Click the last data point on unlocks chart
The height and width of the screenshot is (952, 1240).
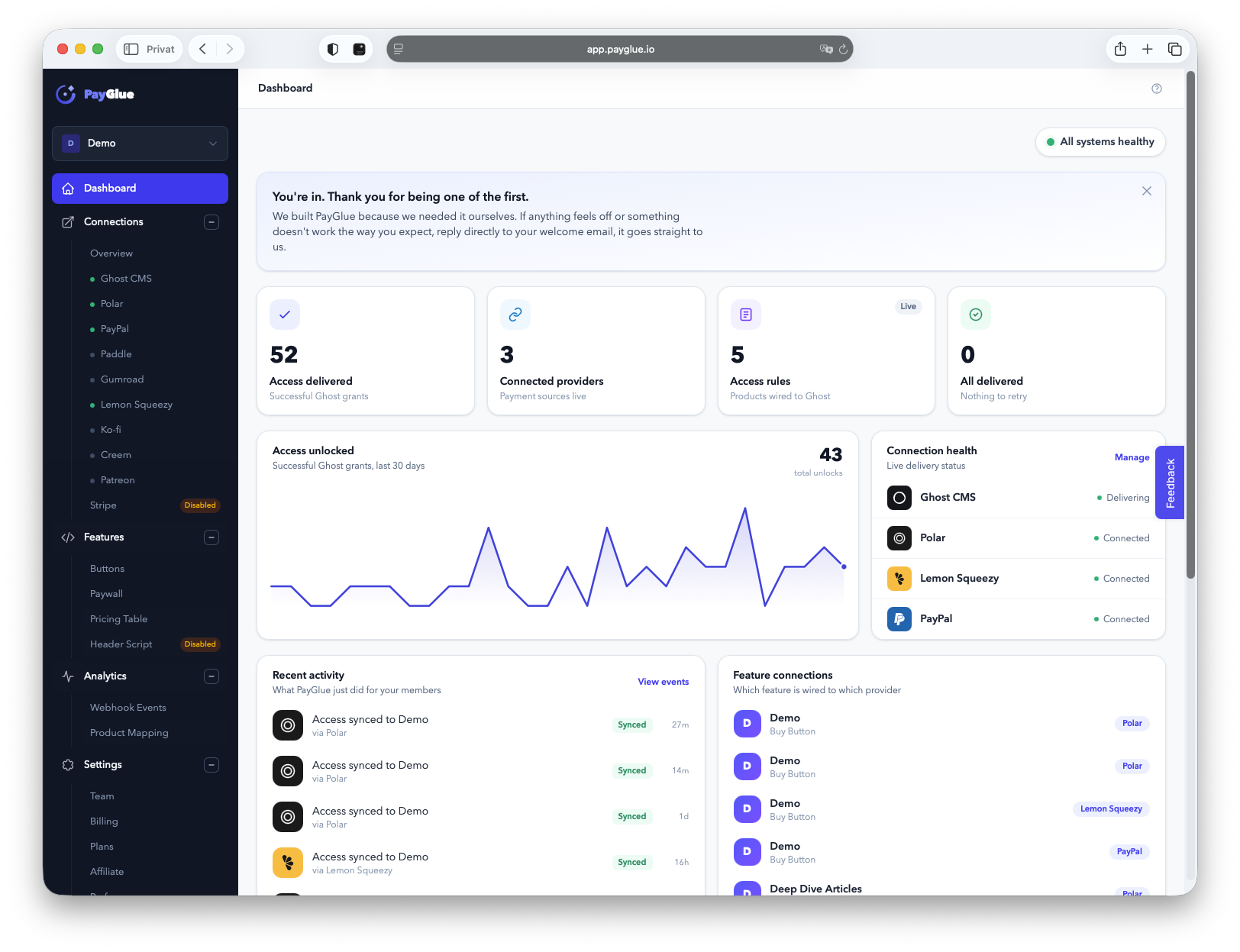pos(844,566)
